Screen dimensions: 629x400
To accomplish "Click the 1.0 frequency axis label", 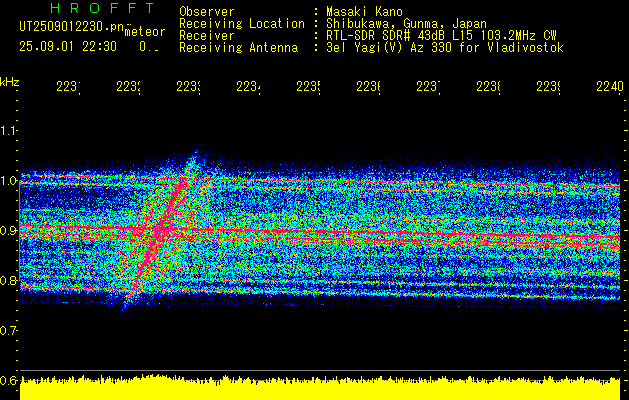I will pyautogui.click(x=8, y=181).
